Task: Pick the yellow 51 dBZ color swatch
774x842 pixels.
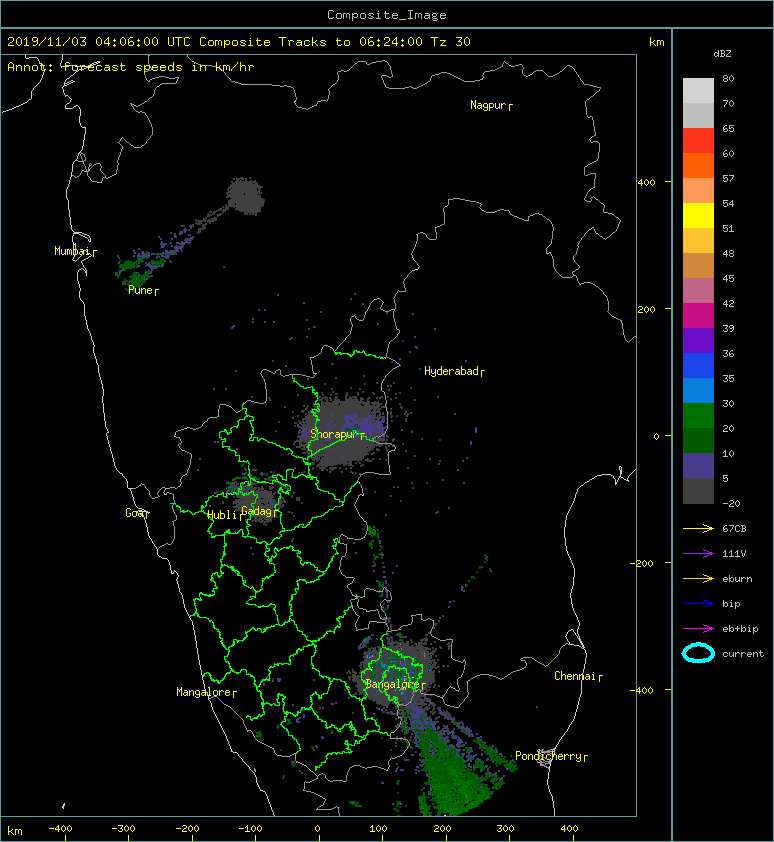Action: [698, 215]
